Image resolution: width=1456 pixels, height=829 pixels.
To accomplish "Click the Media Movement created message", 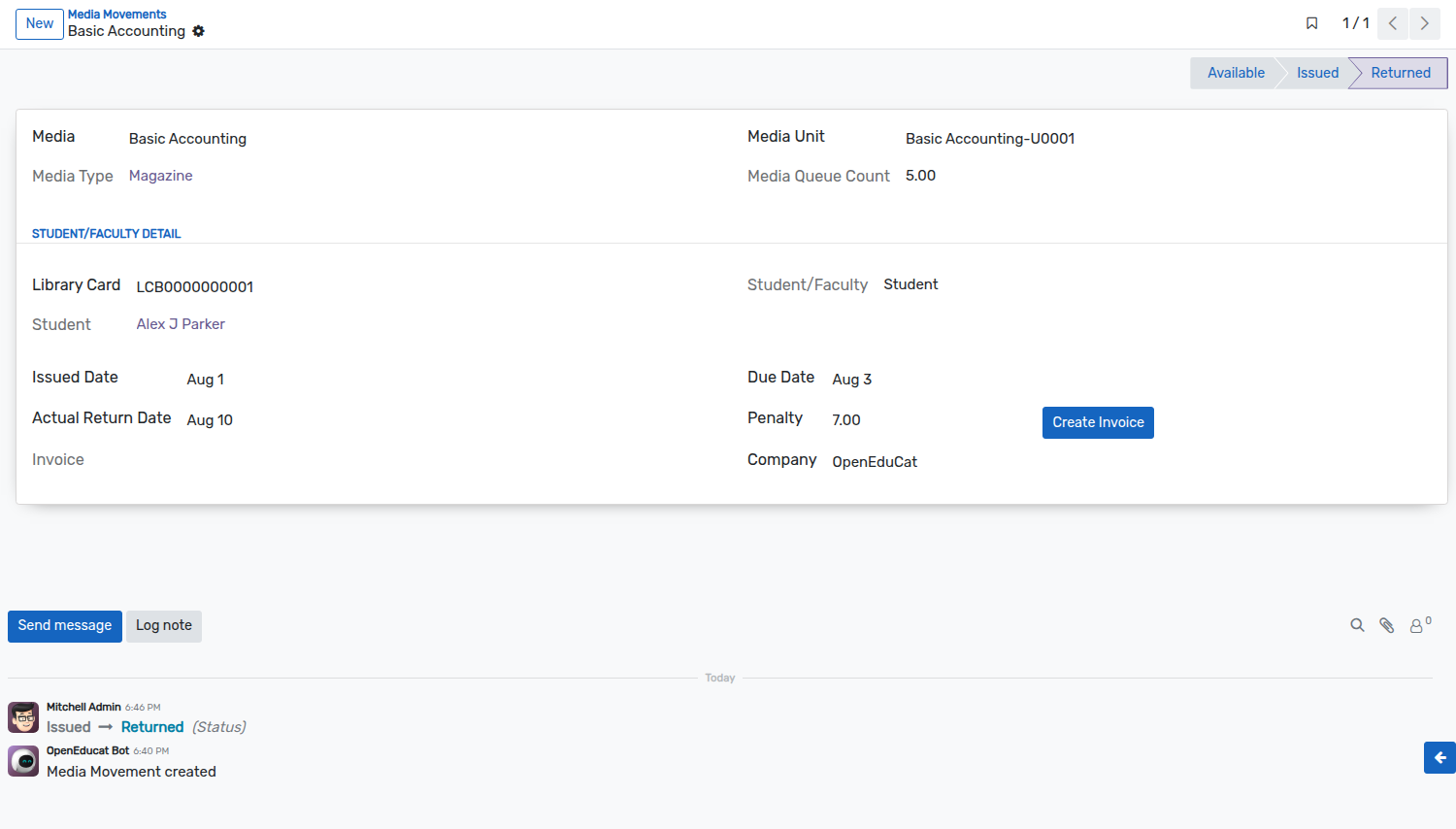I will tap(131, 772).
